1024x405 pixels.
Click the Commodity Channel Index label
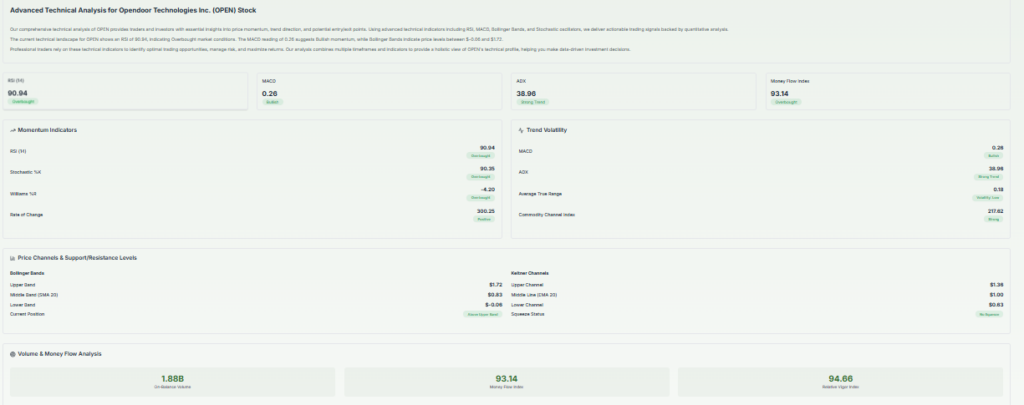click(547, 215)
